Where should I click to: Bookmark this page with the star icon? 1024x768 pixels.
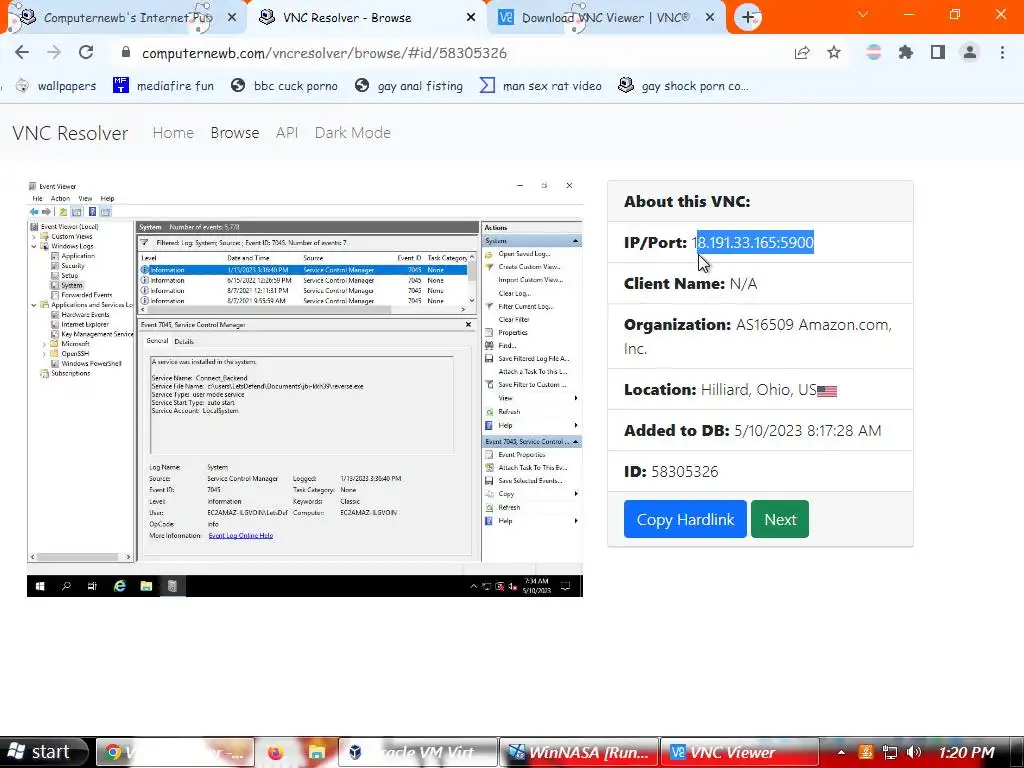tap(834, 53)
